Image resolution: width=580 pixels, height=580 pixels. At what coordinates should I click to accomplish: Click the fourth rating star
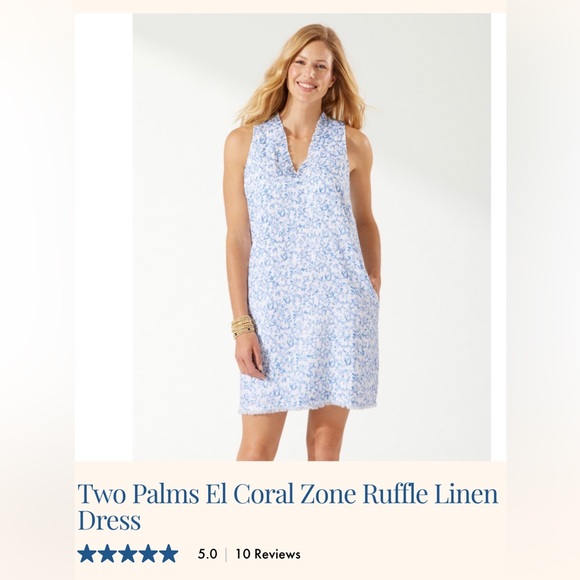click(x=148, y=554)
